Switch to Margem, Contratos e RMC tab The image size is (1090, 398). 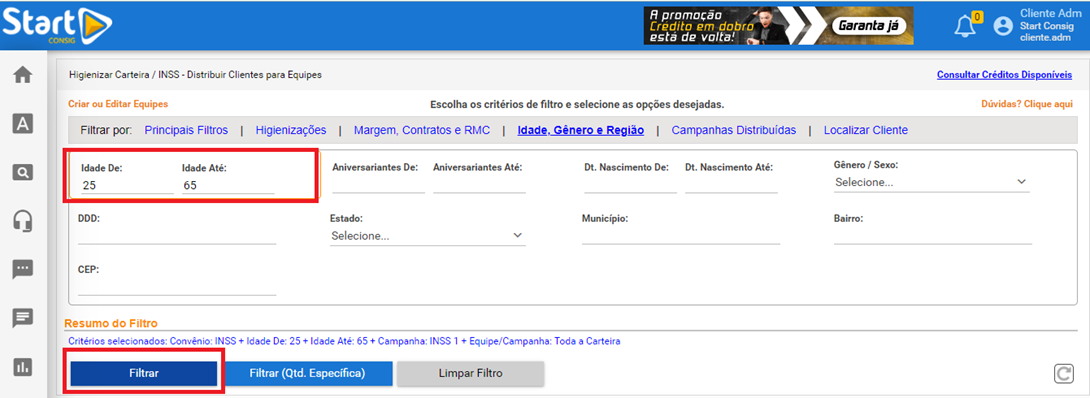coord(422,130)
